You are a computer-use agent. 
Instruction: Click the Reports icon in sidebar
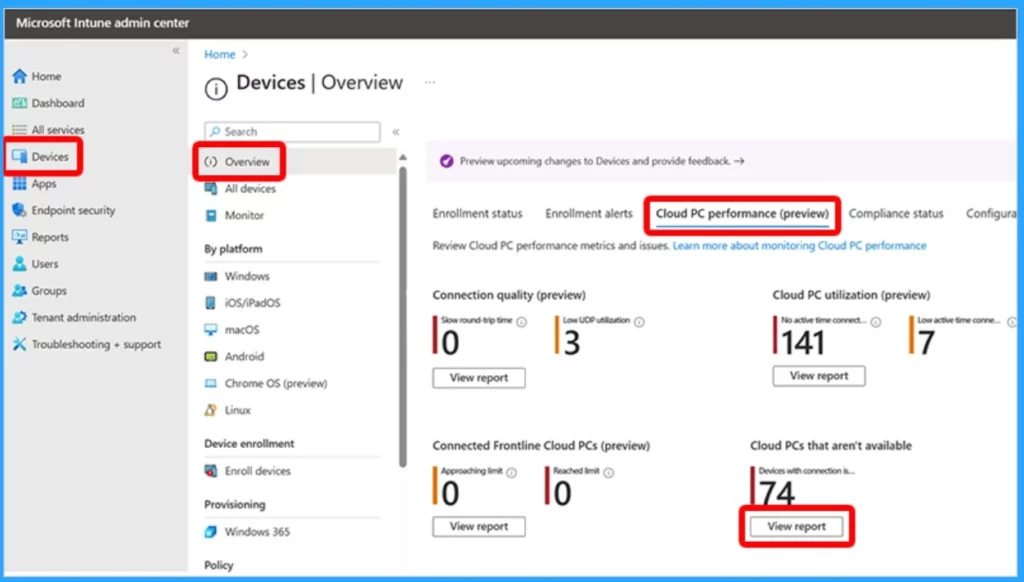20,237
